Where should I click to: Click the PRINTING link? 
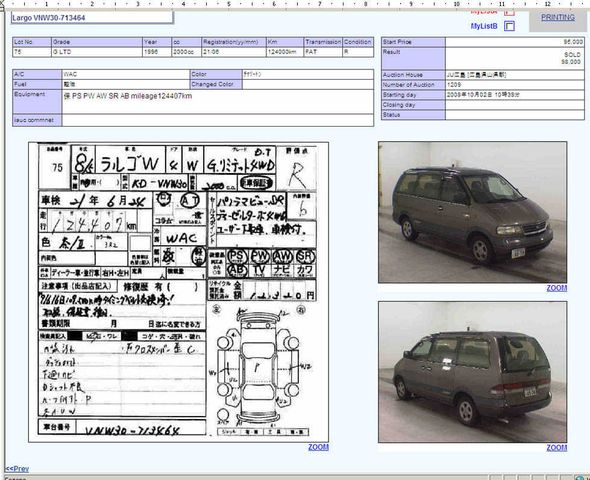558,17
